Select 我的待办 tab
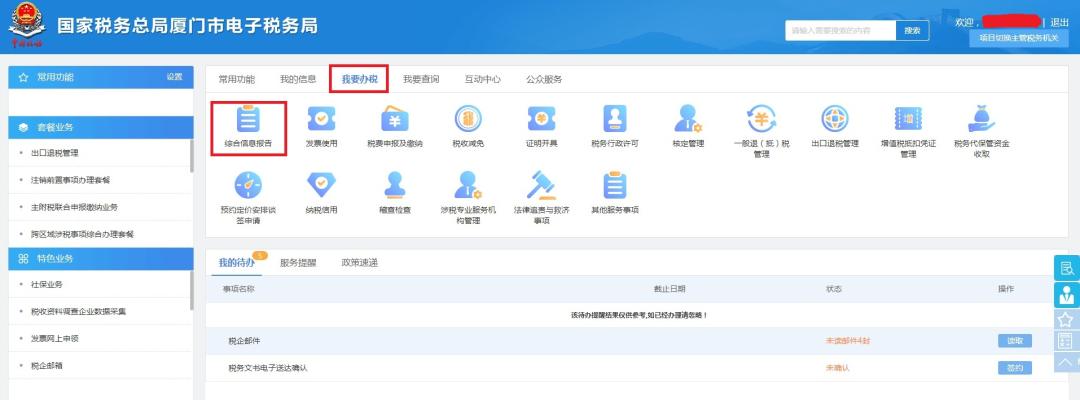 [x=236, y=262]
